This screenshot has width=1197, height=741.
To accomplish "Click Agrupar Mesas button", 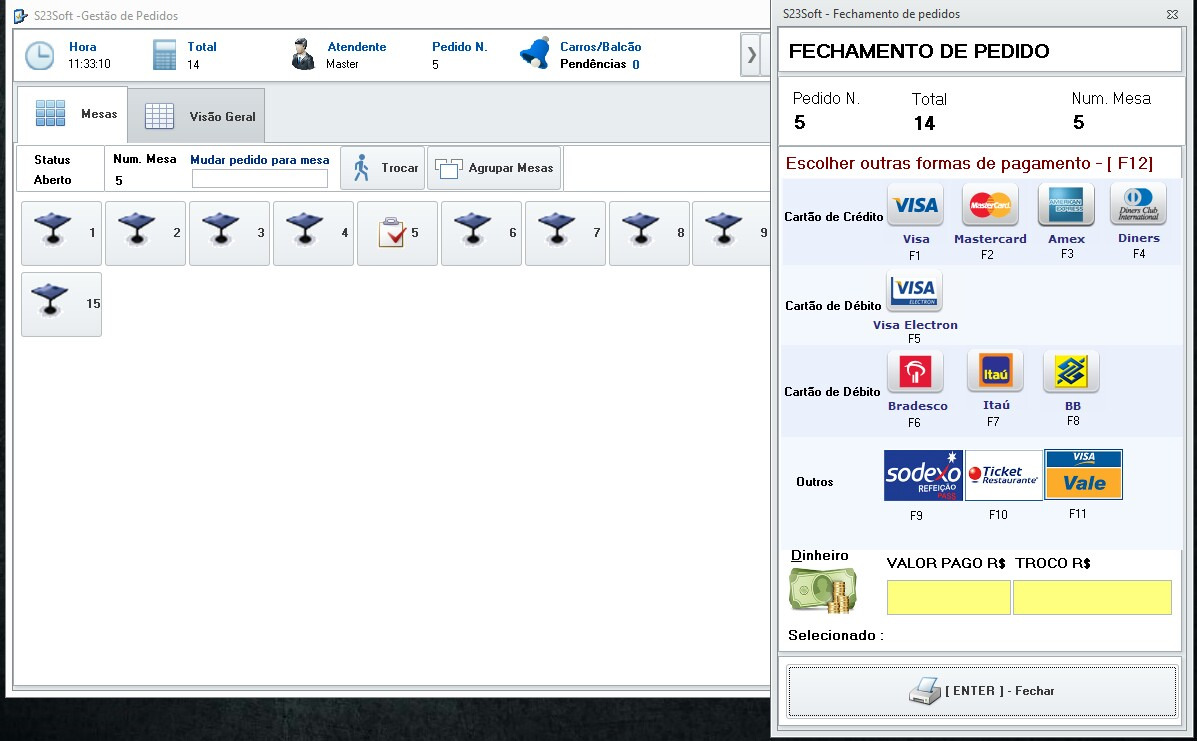I will [x=494, y=168].
